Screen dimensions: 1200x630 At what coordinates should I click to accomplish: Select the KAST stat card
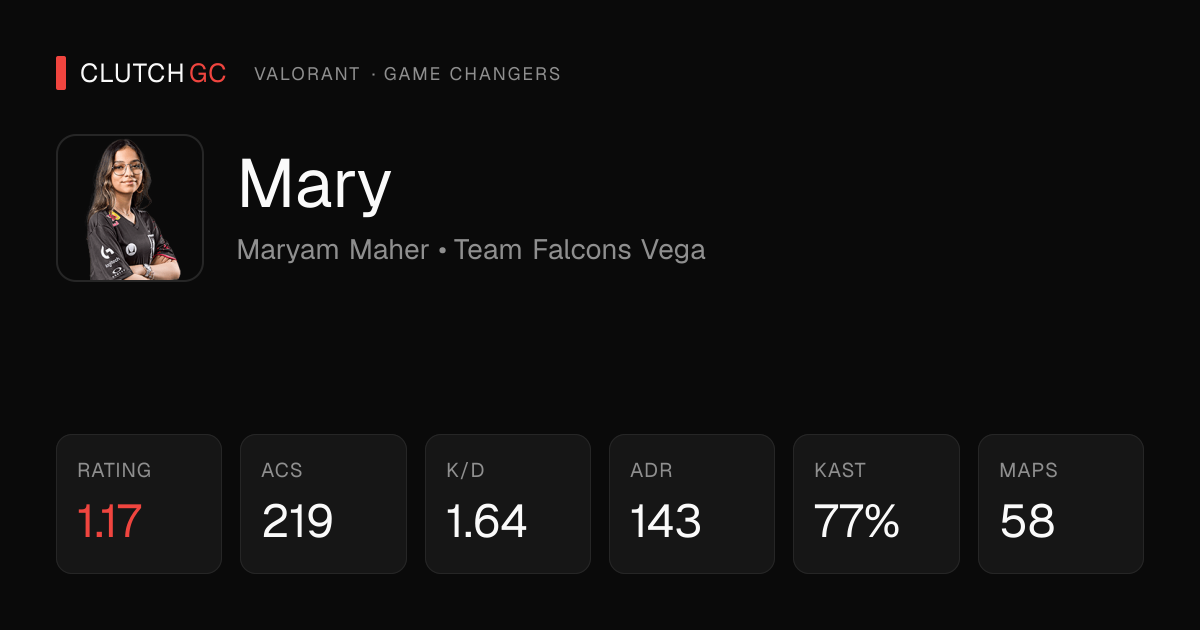(x=876, y=504)
